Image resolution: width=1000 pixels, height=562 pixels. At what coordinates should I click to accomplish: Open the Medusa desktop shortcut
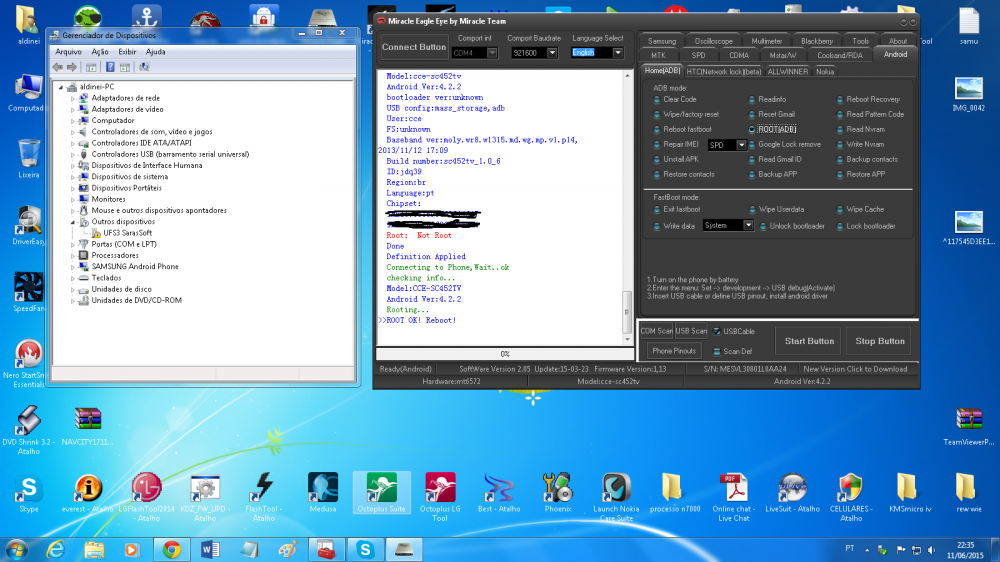323,493
